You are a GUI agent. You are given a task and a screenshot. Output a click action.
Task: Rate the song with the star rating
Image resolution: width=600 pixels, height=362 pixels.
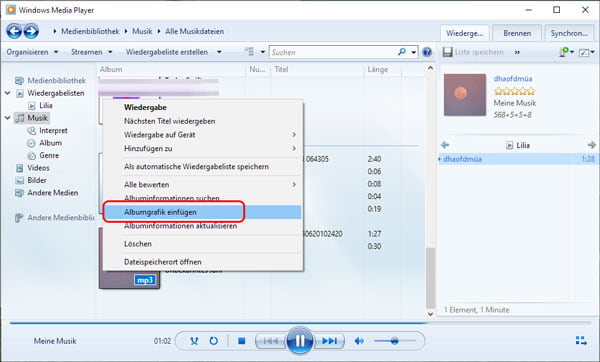(514, 91)
